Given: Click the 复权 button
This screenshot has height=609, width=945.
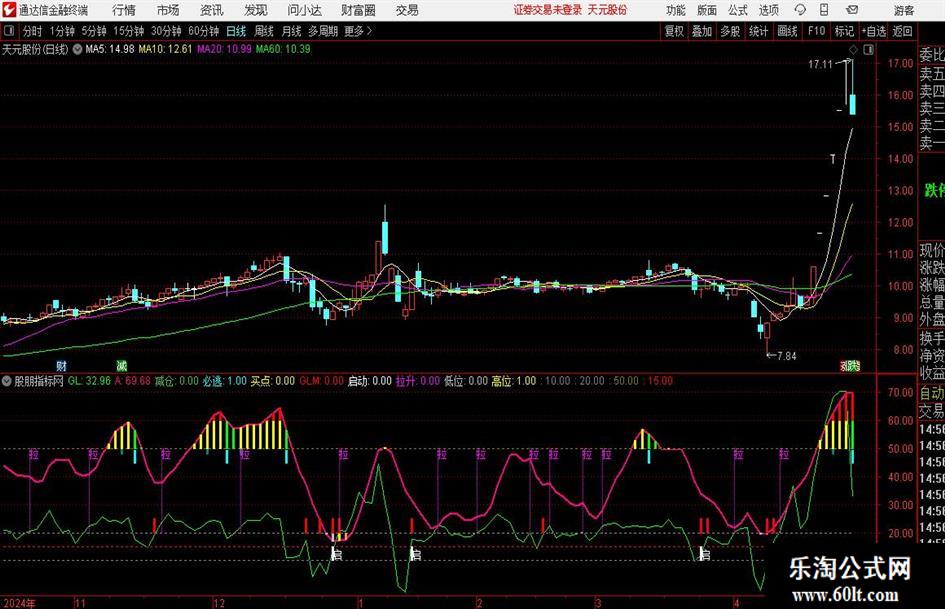Looking at the screenshot, I should 674,31.
